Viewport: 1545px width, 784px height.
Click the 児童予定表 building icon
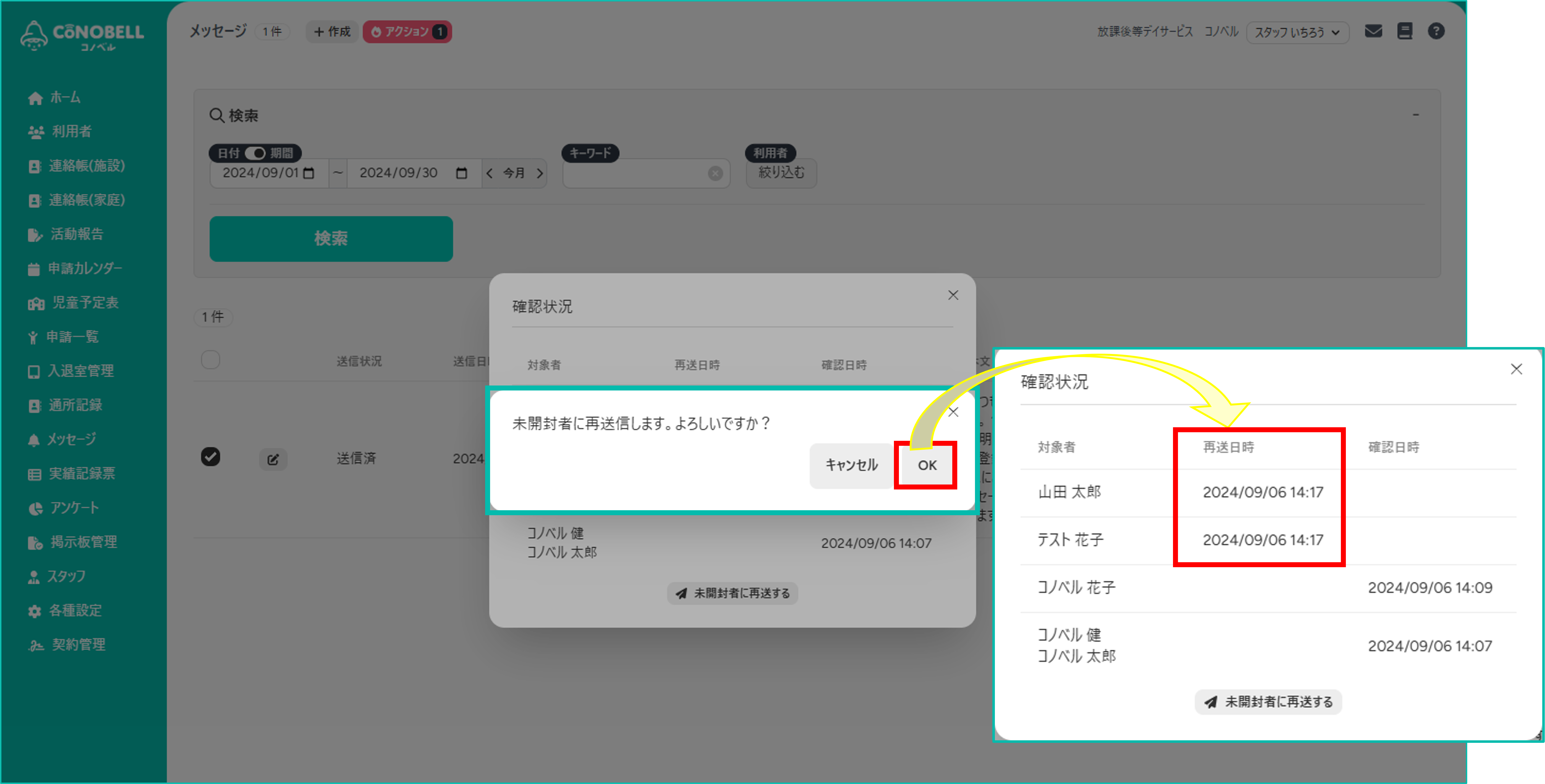[35, 304]
